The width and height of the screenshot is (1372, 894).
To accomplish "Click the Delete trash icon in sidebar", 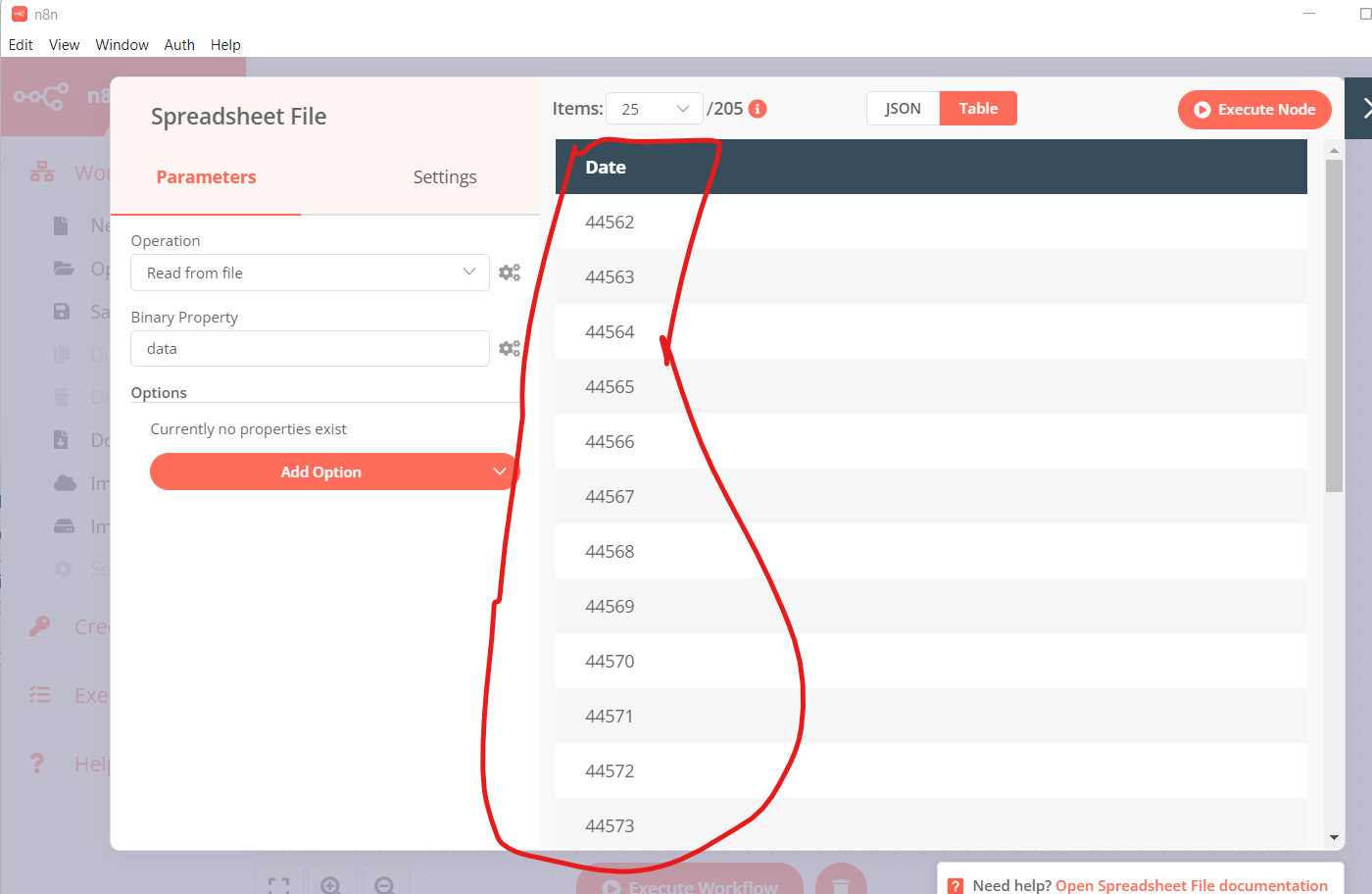I will click(62, 397).
